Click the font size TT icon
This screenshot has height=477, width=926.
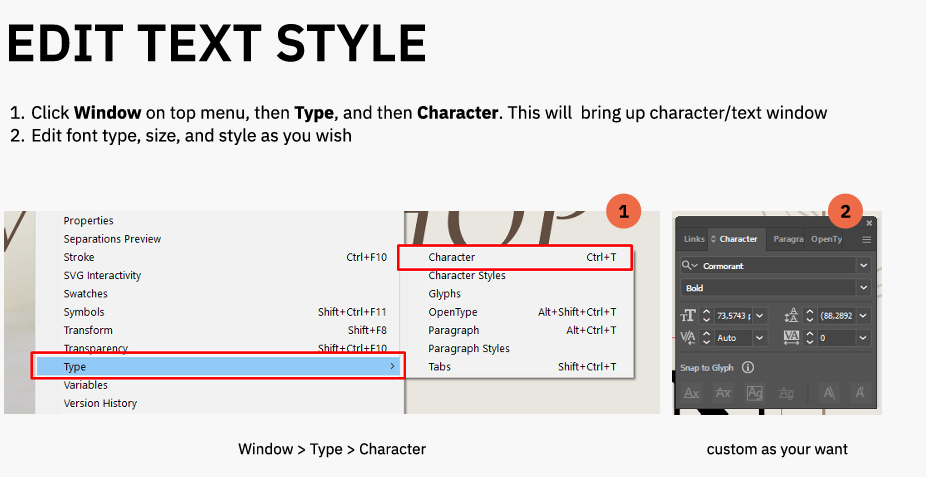click(688, 316)
